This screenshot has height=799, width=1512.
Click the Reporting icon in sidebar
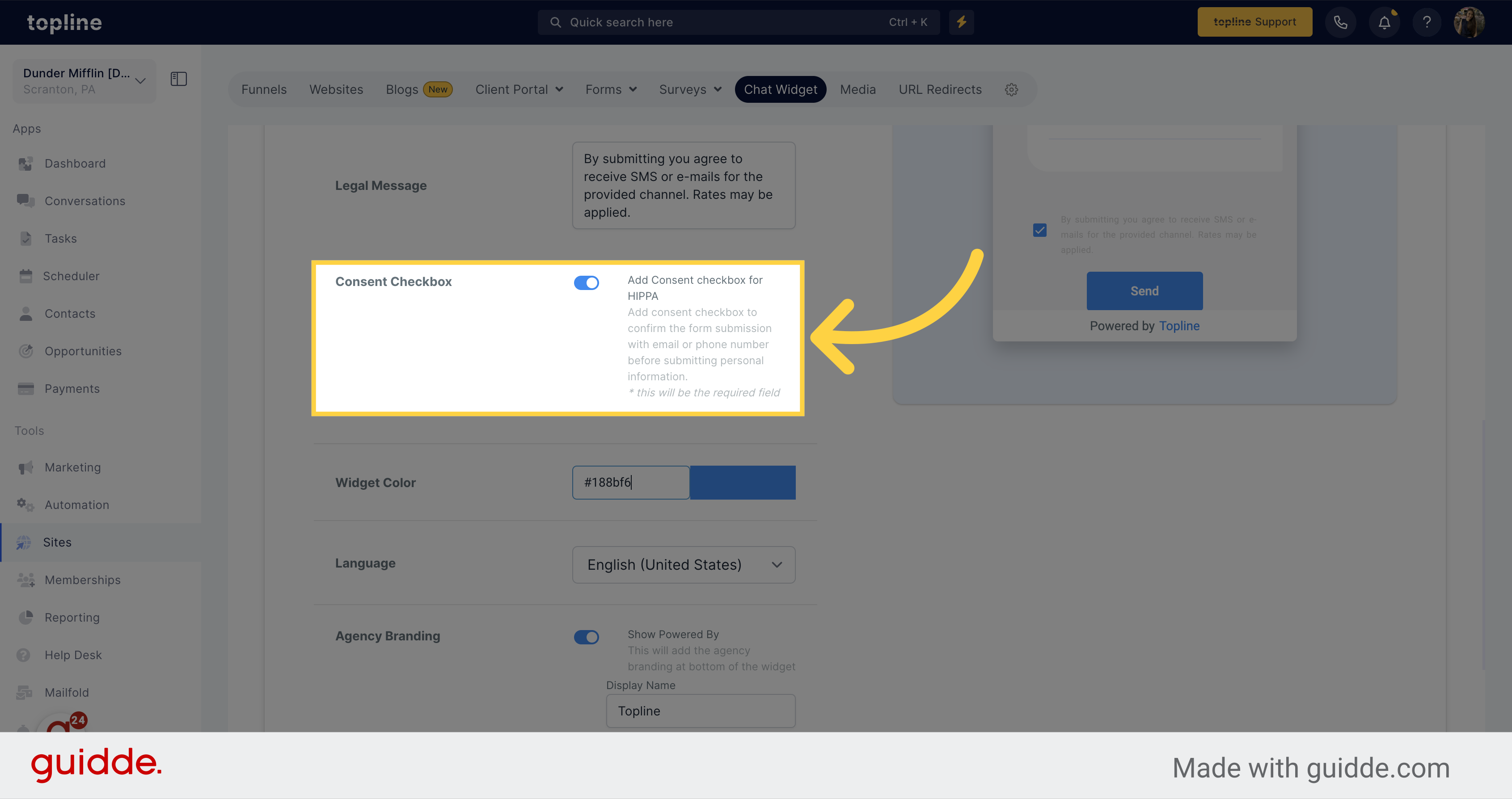pos(27,617)
